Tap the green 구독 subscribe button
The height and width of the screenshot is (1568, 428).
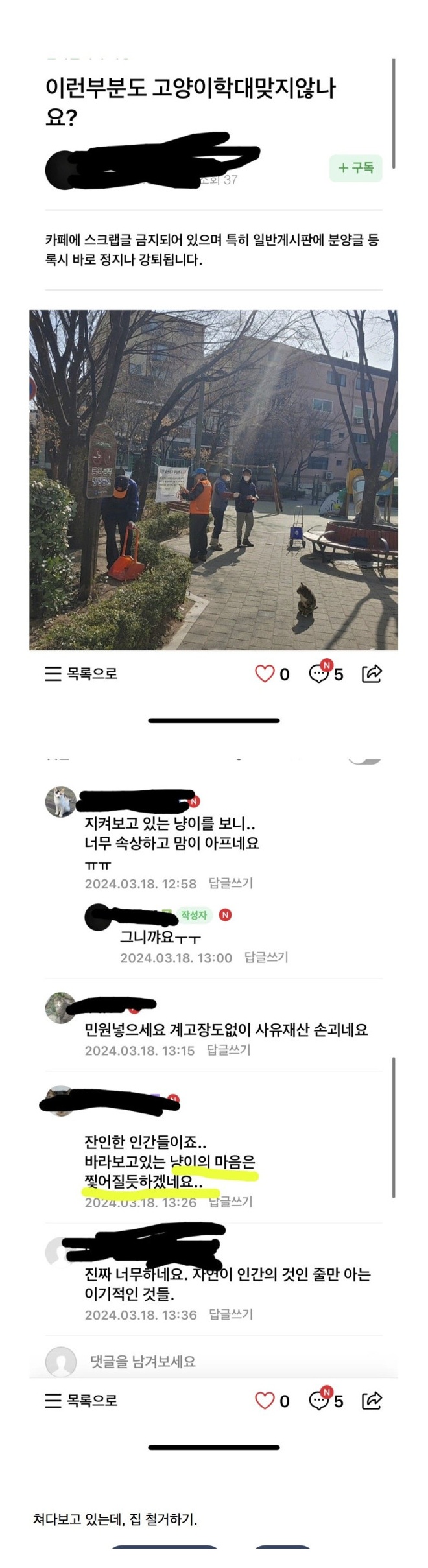tap(355, 168)
